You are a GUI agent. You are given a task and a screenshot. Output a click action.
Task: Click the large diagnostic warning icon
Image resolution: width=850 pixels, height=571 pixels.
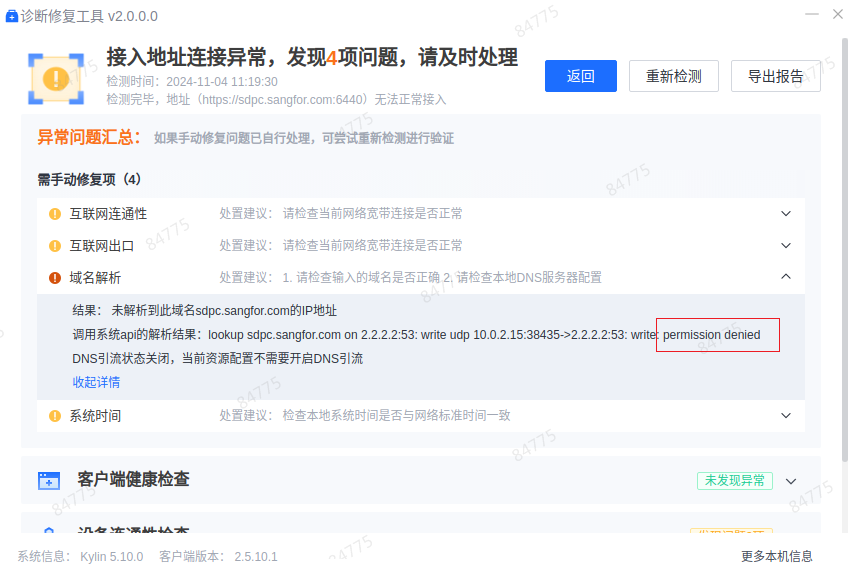pos(56,76)
